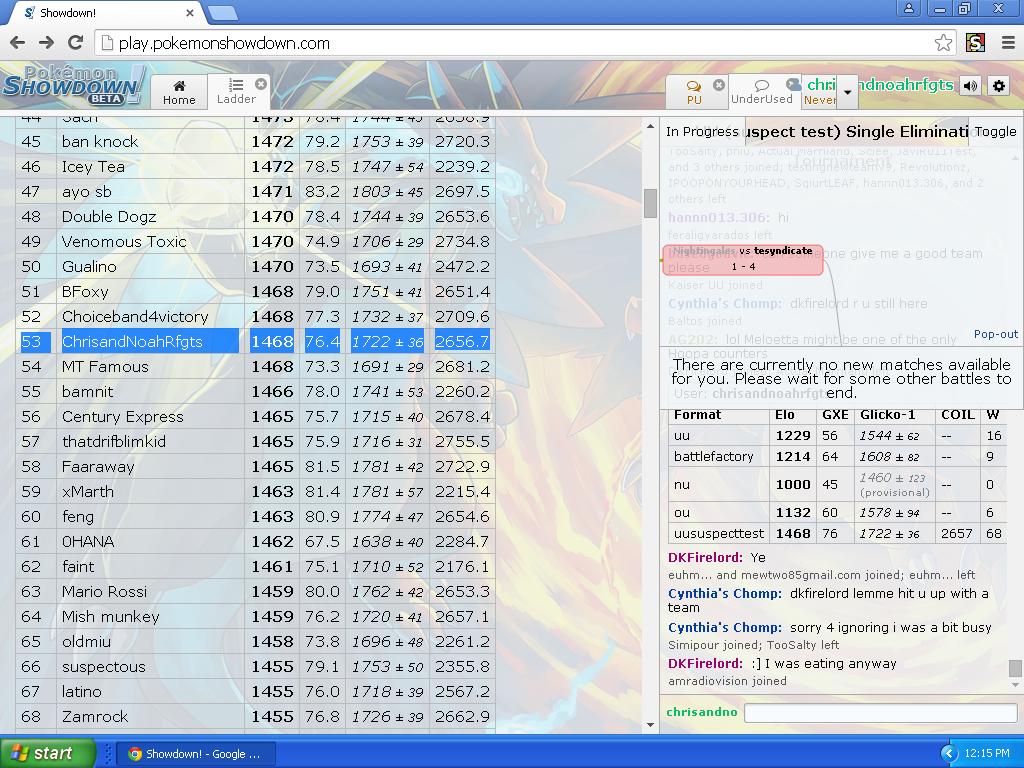Screen dimensions: 1024x768
Task: Select the Century Express ladder entry
Action: click(x=255, y=417)
